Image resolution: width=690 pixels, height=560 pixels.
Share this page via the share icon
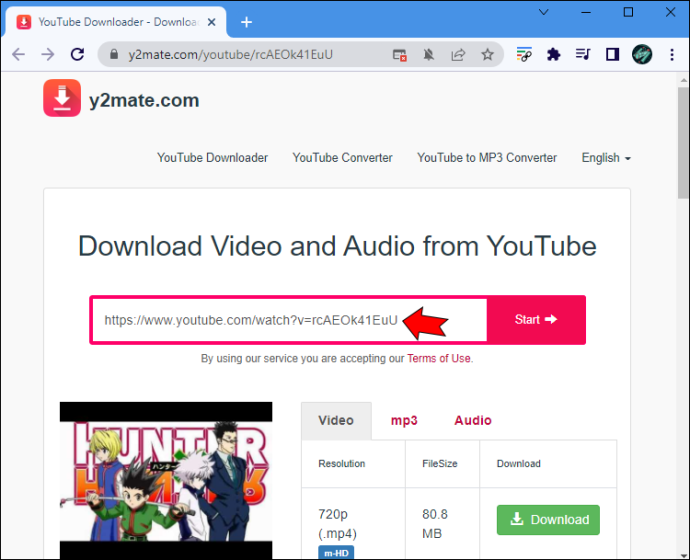point(458,55)
